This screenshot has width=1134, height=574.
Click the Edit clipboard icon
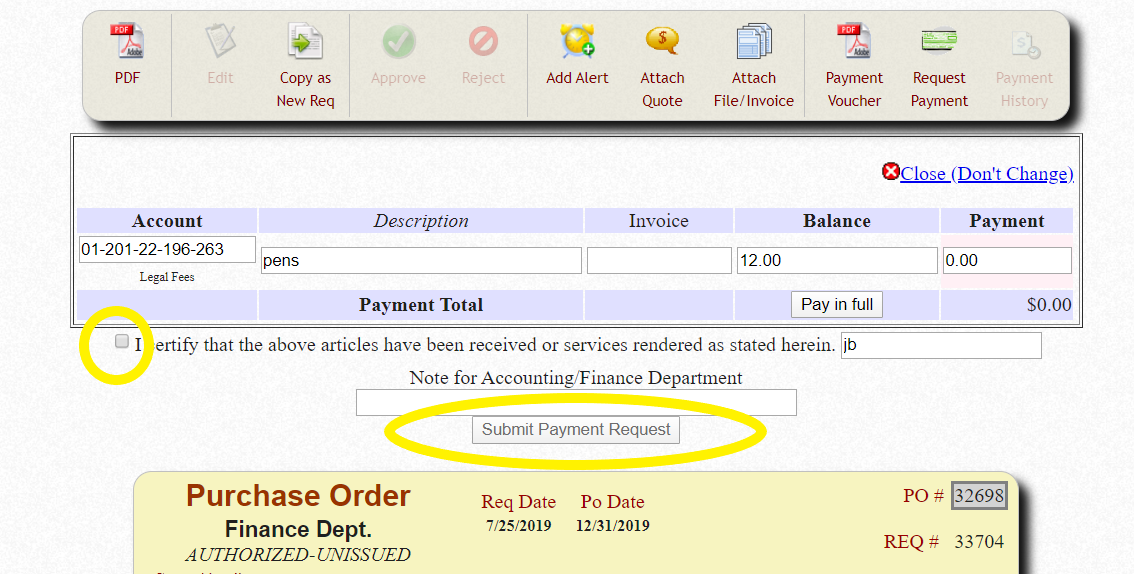click(220, 41)
